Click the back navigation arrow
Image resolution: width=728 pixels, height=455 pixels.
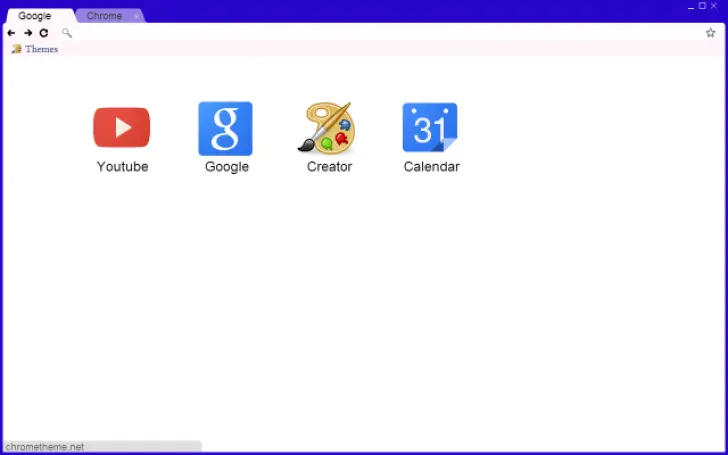point(11,33)
